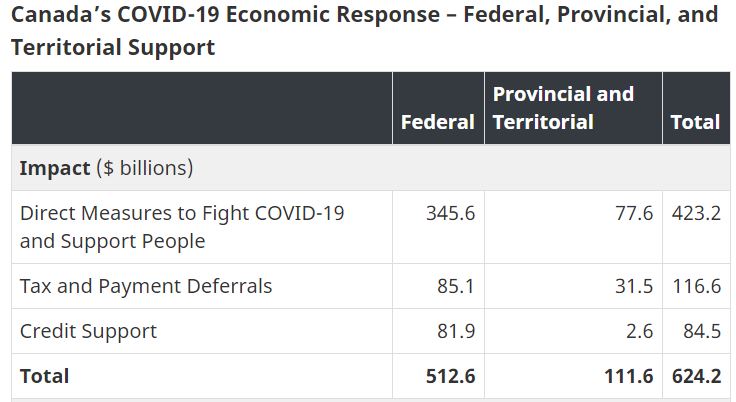Click the bold Total row label

(x=45, y=376)
